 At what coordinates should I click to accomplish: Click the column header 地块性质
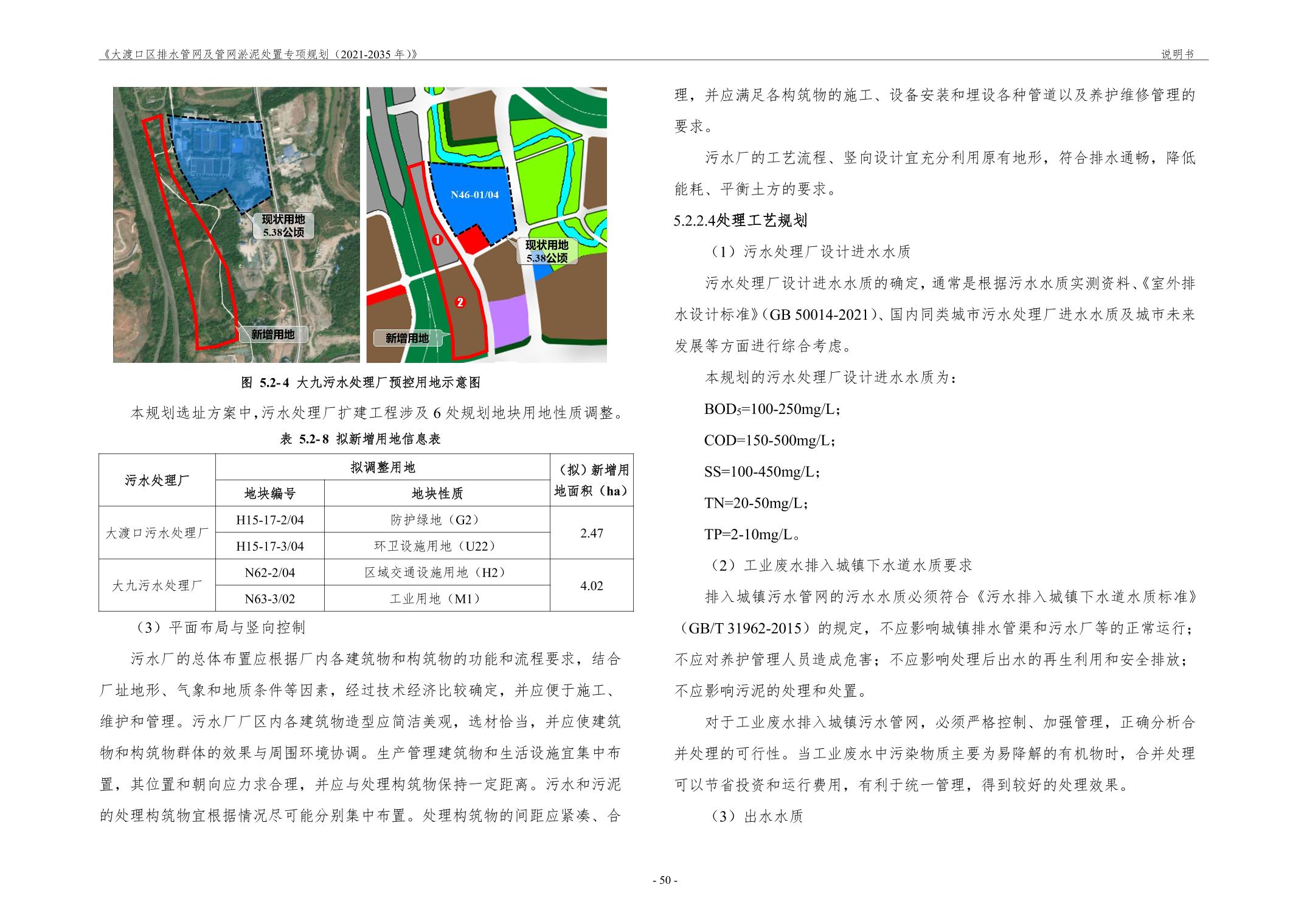coord(437,493)
